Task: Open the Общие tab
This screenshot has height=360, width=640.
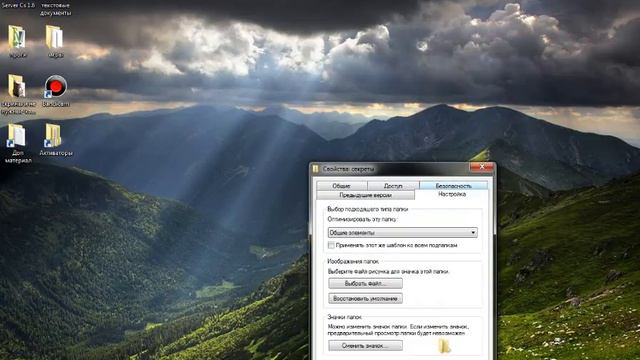Action: click(x=342, y=186)
